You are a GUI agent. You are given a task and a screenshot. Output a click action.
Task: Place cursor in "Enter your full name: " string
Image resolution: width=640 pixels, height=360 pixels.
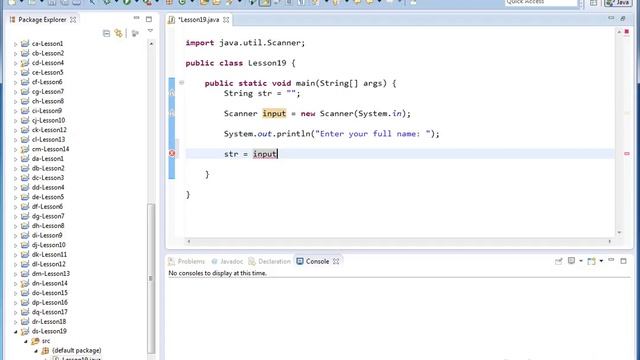click(x=372, y=133)
